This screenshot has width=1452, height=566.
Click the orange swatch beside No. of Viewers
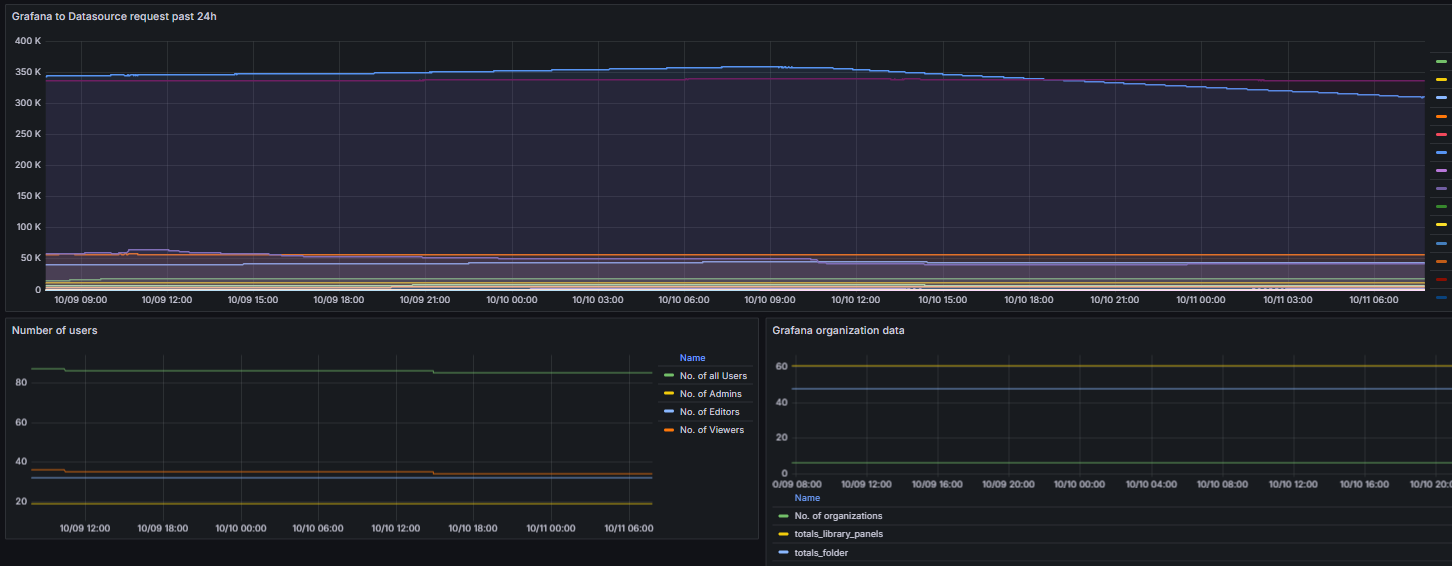point(669,430)
